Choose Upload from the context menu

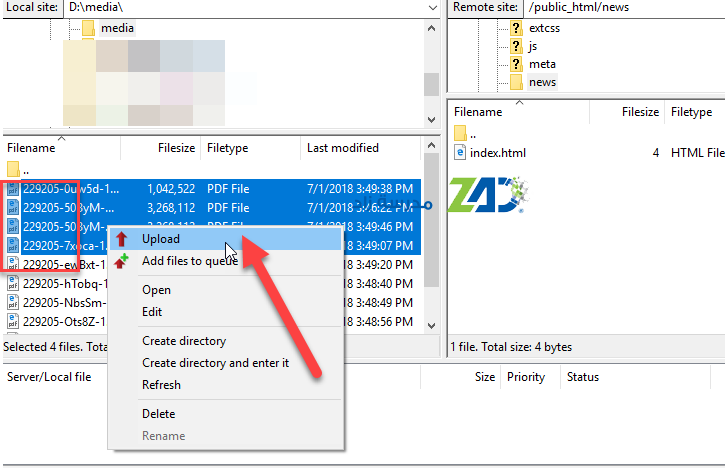tap(161, 240)
